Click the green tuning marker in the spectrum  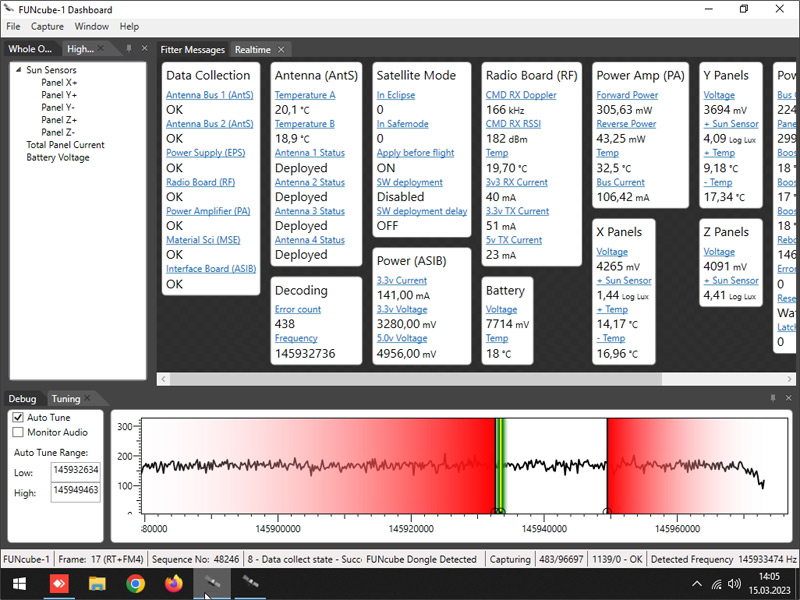point(500,465)
